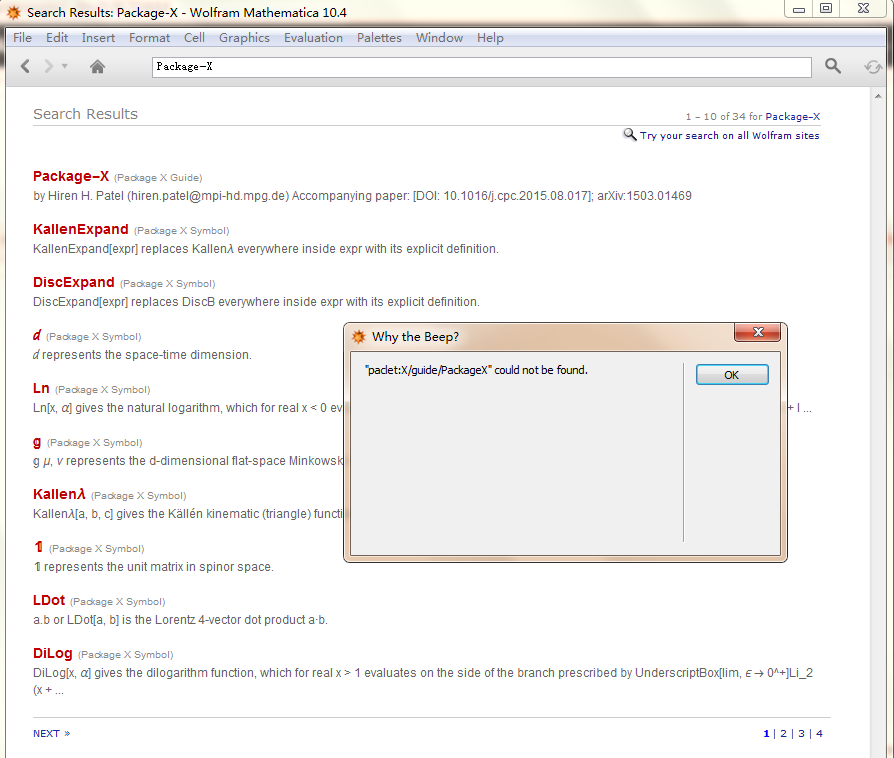Click the refresh icon beside the search button
Screen dimensions: 894x758
point(872,67)
